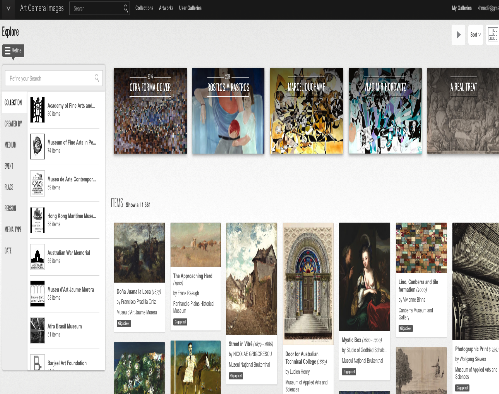Open the village street painting thumbnail
499x394 pixels.
[x=251, y=279]
